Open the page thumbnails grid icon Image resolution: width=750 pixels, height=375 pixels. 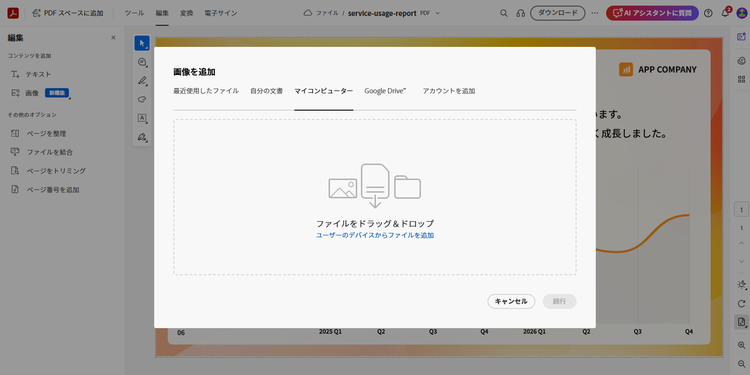(x=741, y=79)
